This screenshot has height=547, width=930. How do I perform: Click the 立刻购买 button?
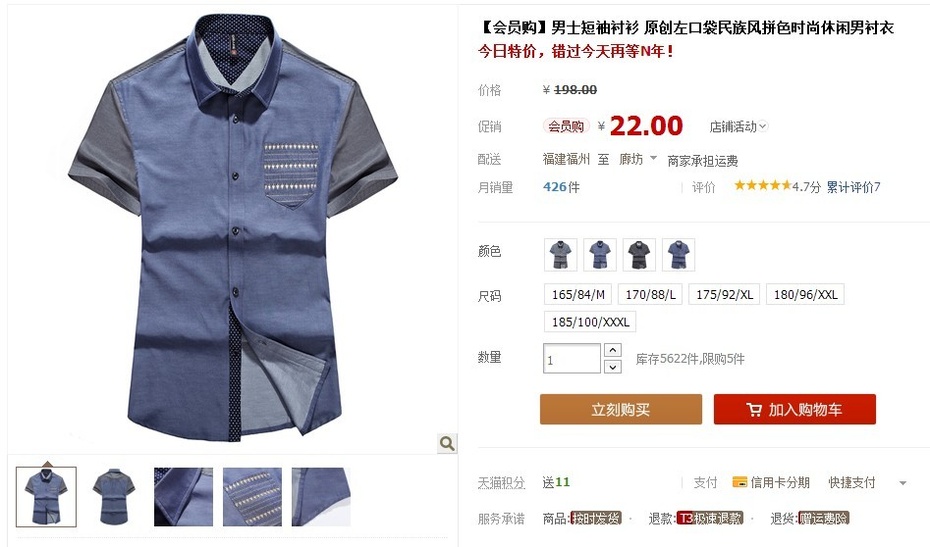[621, 409]
